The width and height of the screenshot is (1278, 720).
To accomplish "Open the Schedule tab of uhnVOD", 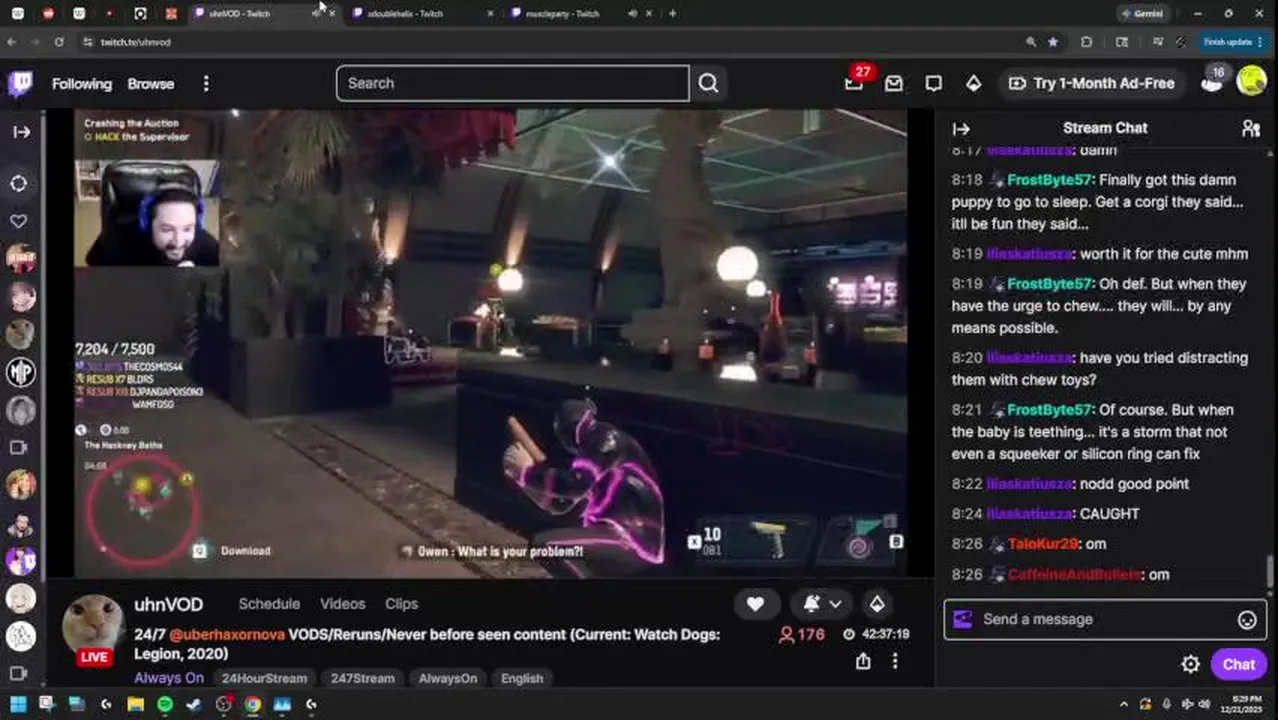I will point(269,604).
